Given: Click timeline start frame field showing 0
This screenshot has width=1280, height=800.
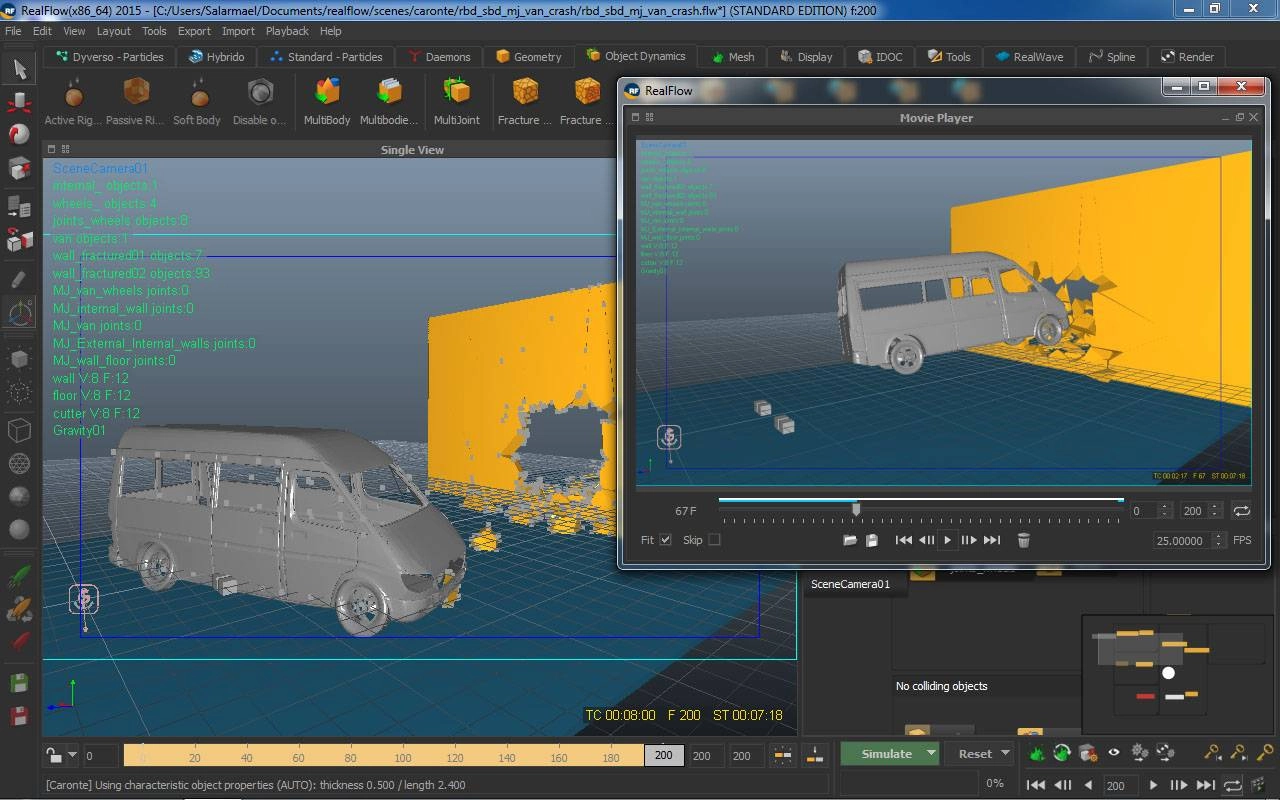Looking at the screenshot, I should (100, 756).
